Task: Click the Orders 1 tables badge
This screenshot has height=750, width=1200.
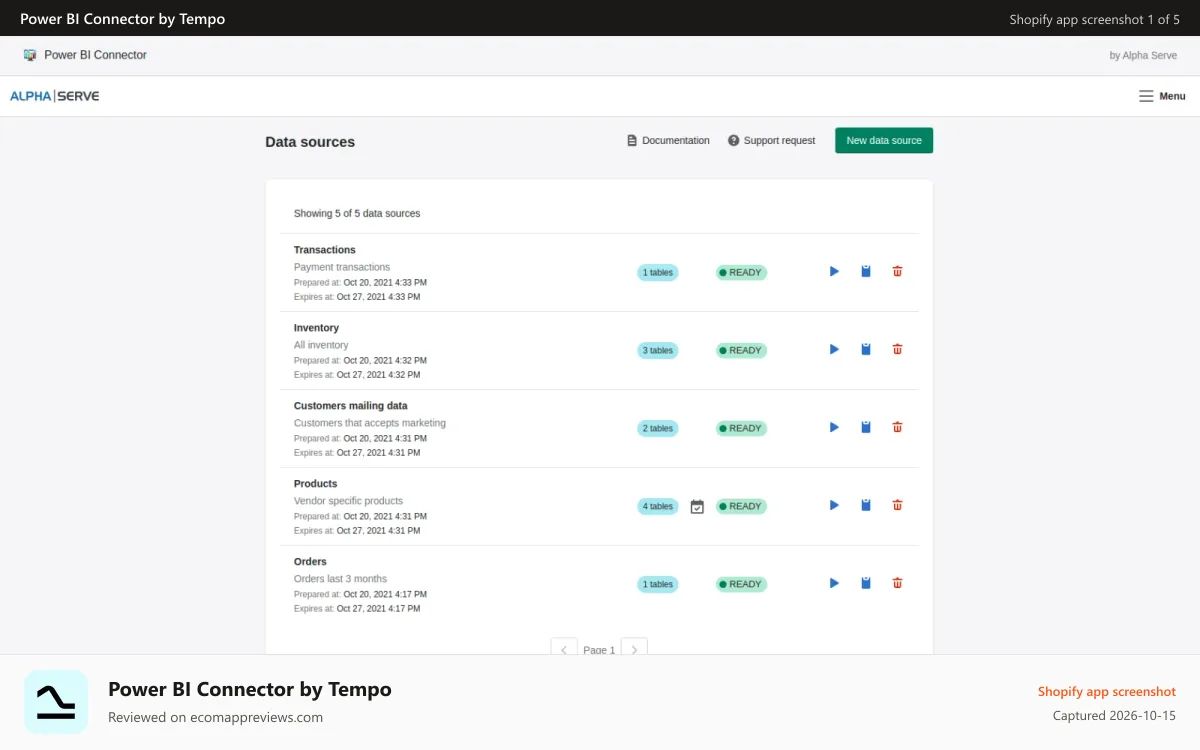Action: click(x=657, y=584)
